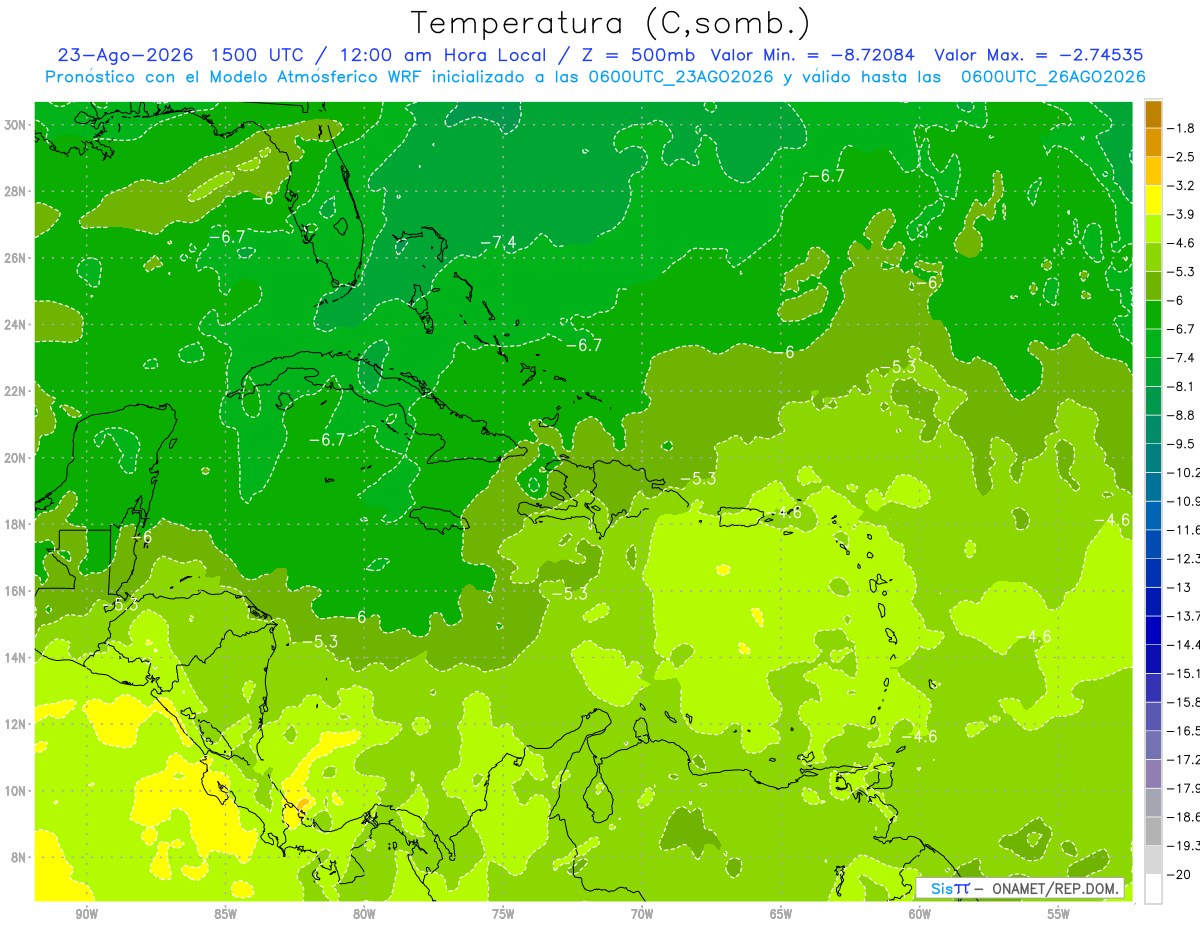Click the title "Temperatura (C,somb.)"
The image size is (1200, 927).
(611, 24)
